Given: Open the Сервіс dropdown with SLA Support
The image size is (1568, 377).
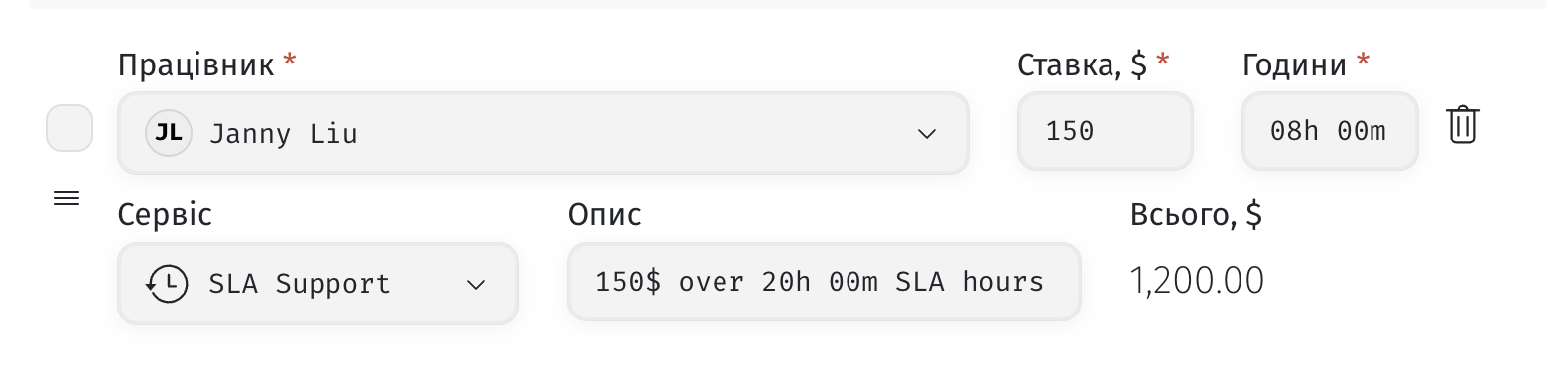Looking at the screenshot, I should (x=318, y=284).
